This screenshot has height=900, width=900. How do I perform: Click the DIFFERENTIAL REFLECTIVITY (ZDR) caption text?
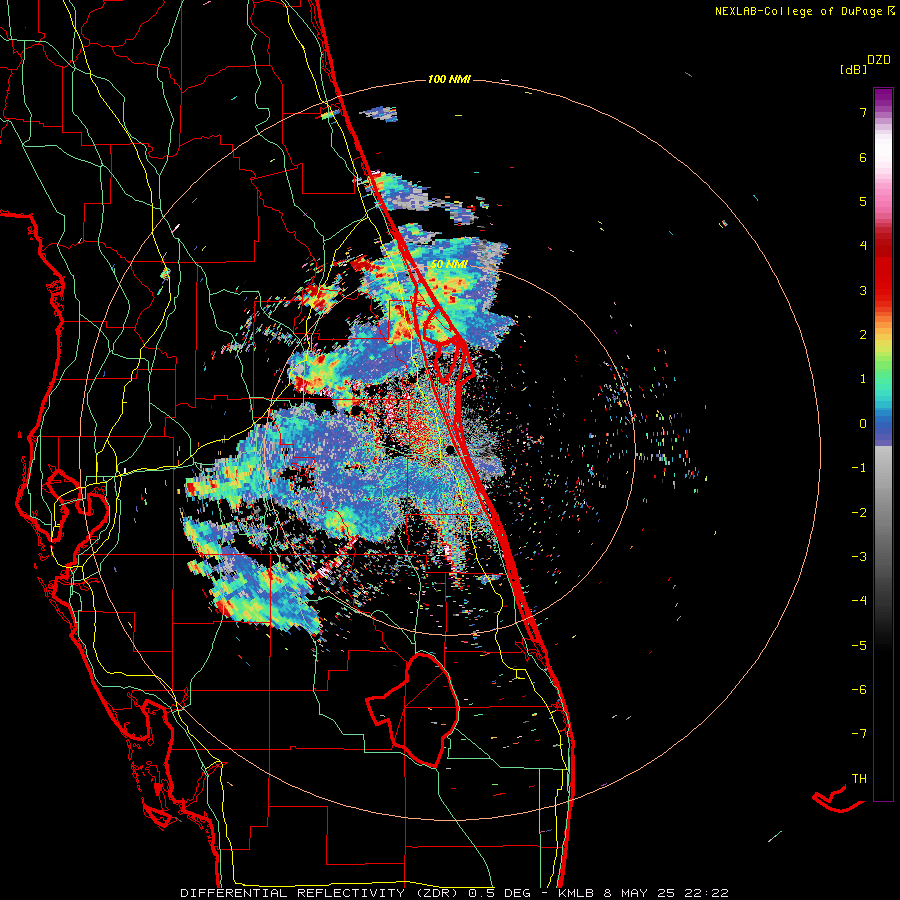pos(323,893)
